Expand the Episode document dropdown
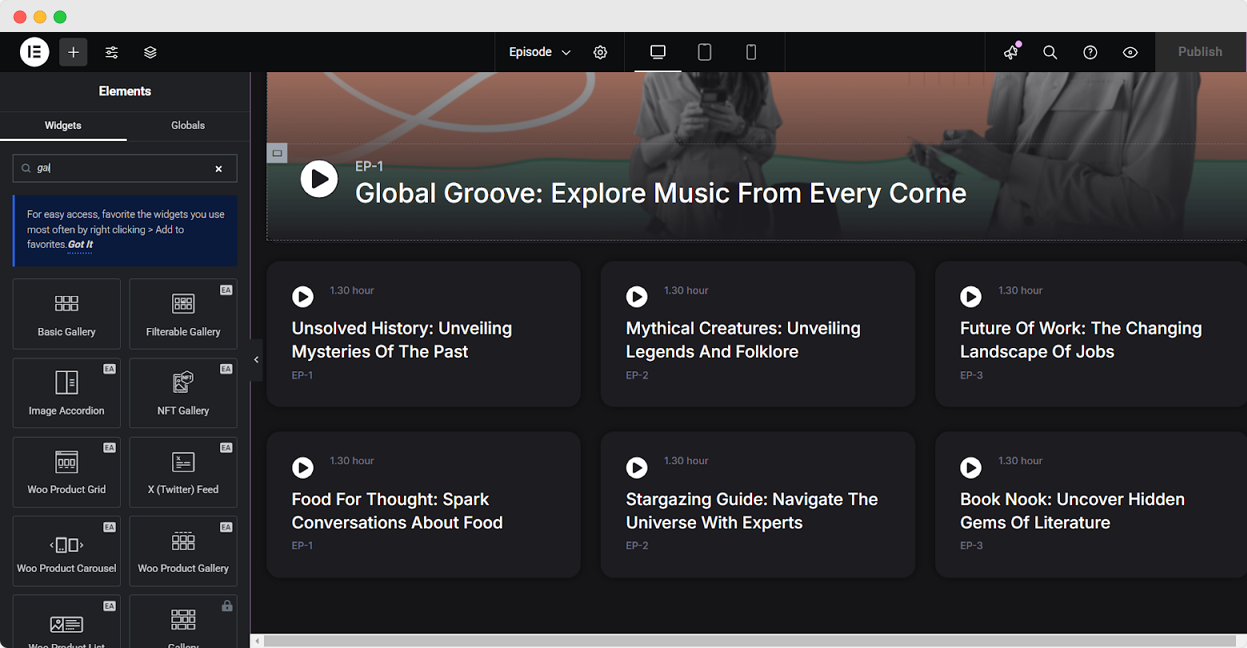1247x648 pixels. pos(540,52)
